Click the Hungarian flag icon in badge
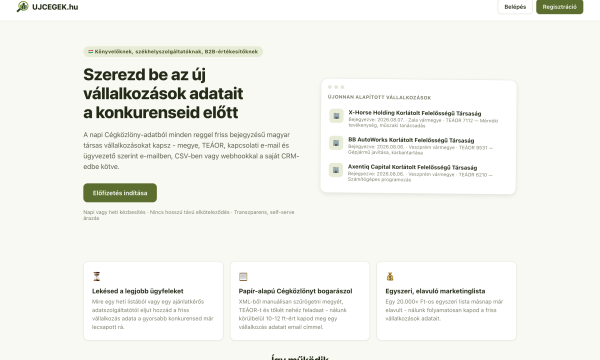This screenshot has width=600, height=360. [x=91, y=52]
